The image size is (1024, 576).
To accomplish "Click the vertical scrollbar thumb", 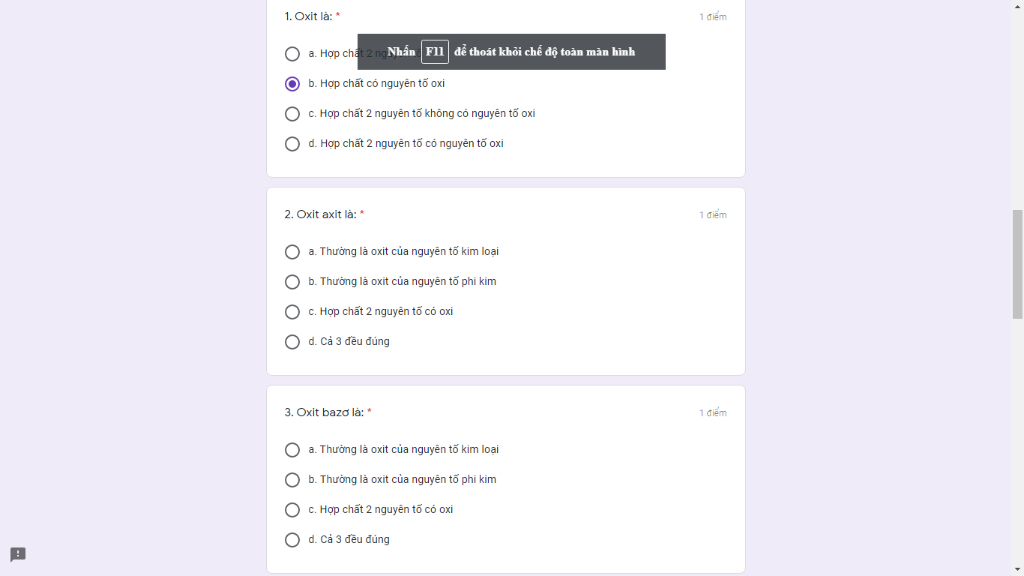I will point(1017,264).
